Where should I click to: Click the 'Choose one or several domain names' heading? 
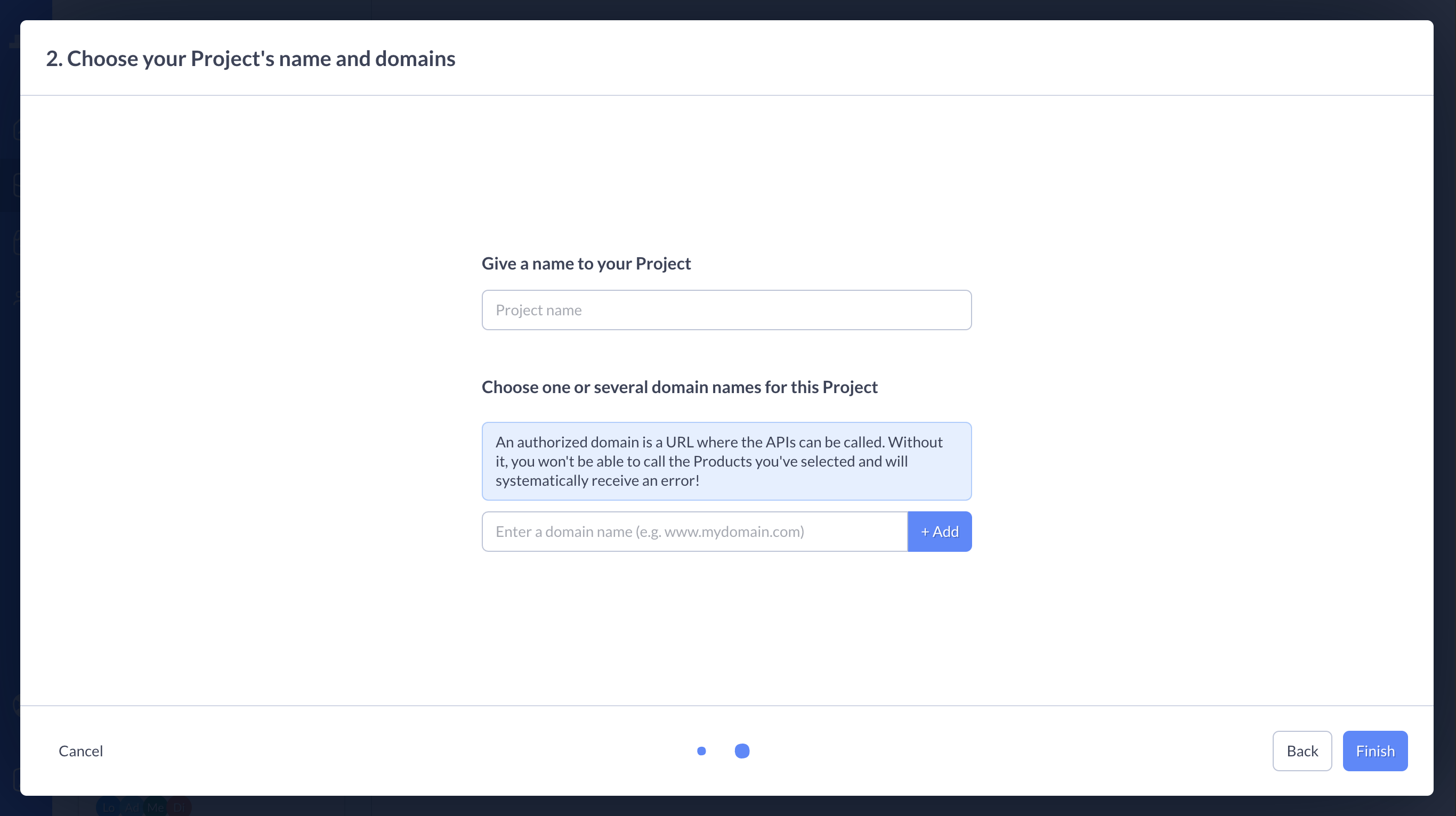tap(680, 387)
